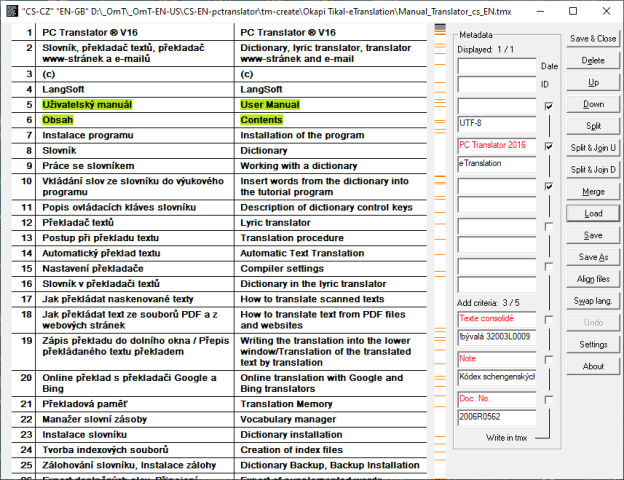Open the Save As dialog
Viewport: 624px width, 480px height.
(x=593, y=257)
